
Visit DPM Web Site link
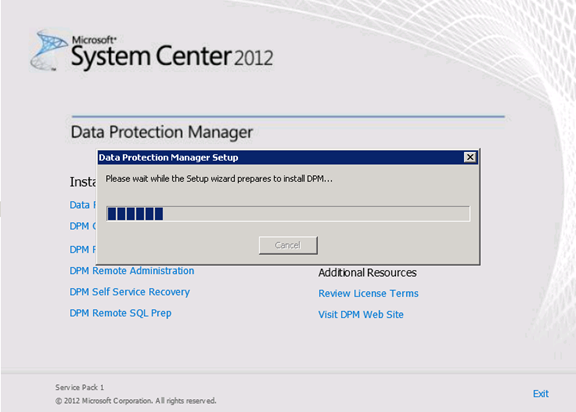tap(361, 315)
